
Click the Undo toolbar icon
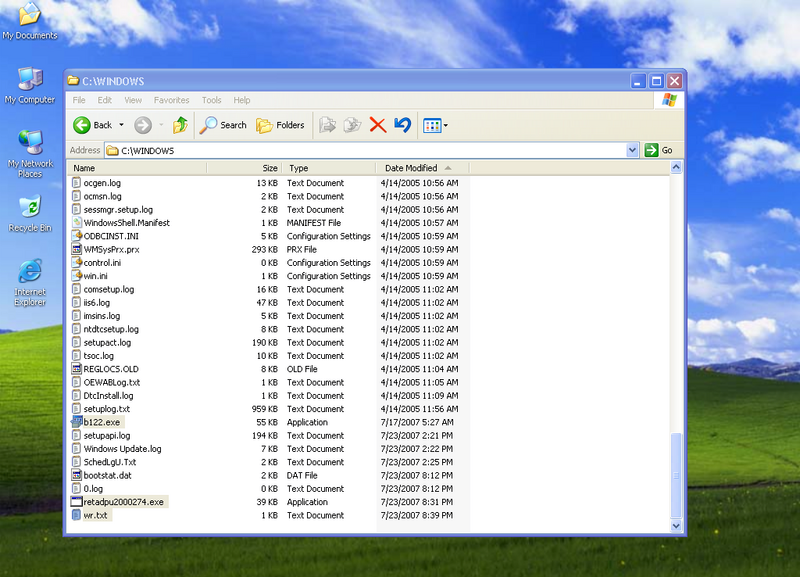click(x=402, y=125)
